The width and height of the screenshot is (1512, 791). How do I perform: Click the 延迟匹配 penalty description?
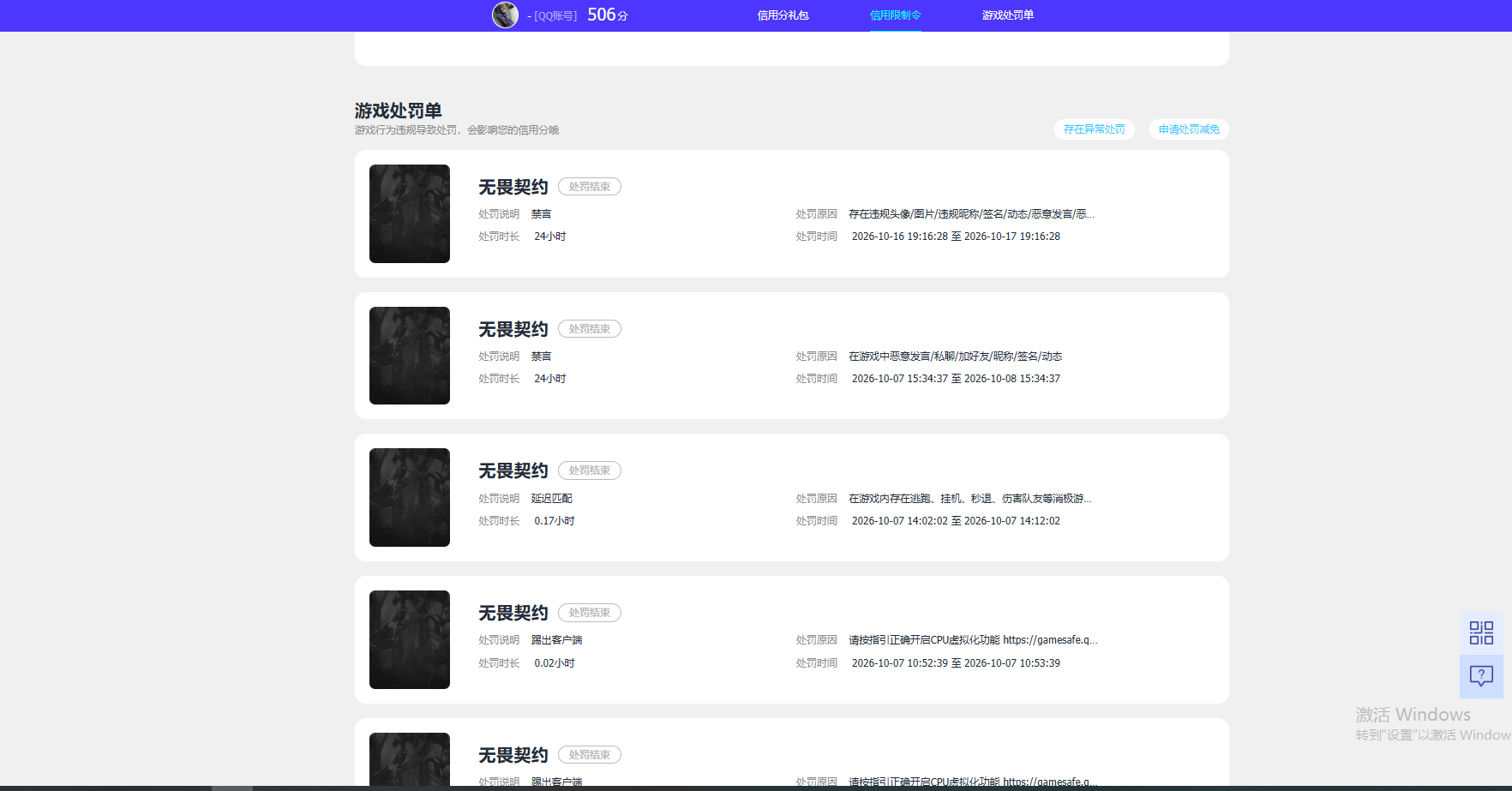551,499
